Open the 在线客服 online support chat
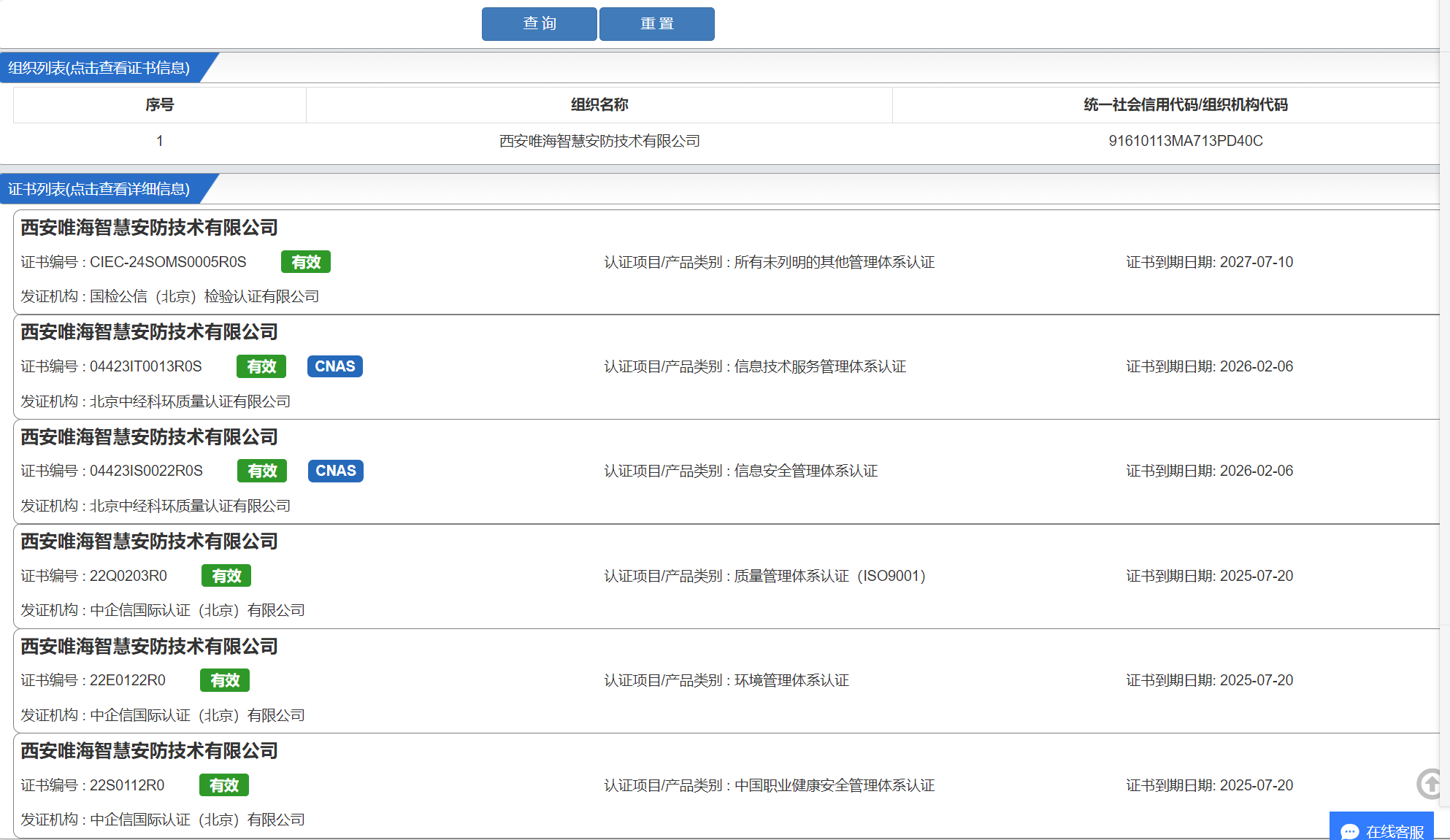 pyautogui.click(x=1381, y=828)
